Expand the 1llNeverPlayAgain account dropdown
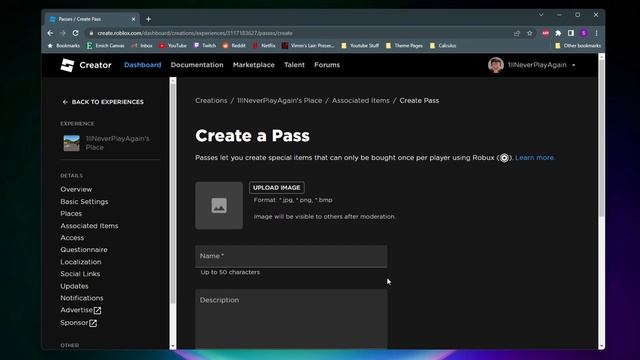640x360 pixels. click(x=573, y=65)
